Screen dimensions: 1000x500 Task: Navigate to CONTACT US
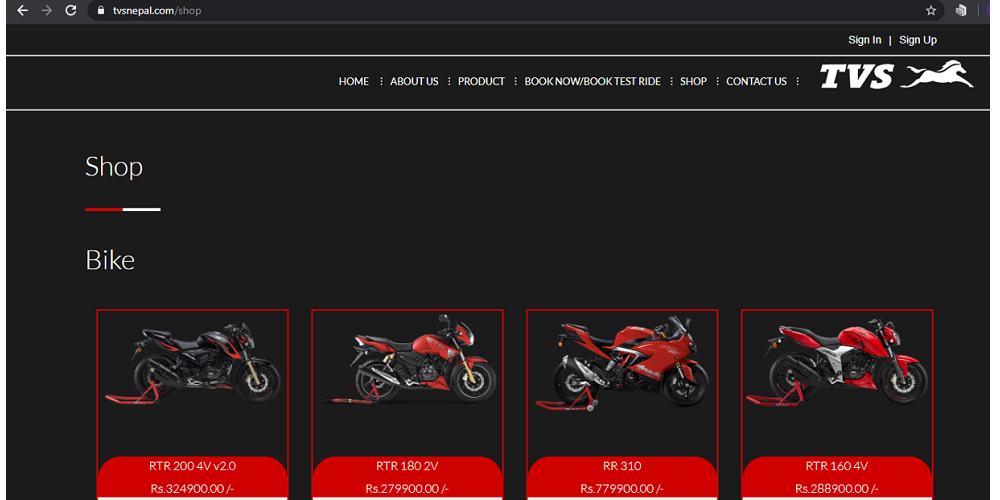pos(756,82)
